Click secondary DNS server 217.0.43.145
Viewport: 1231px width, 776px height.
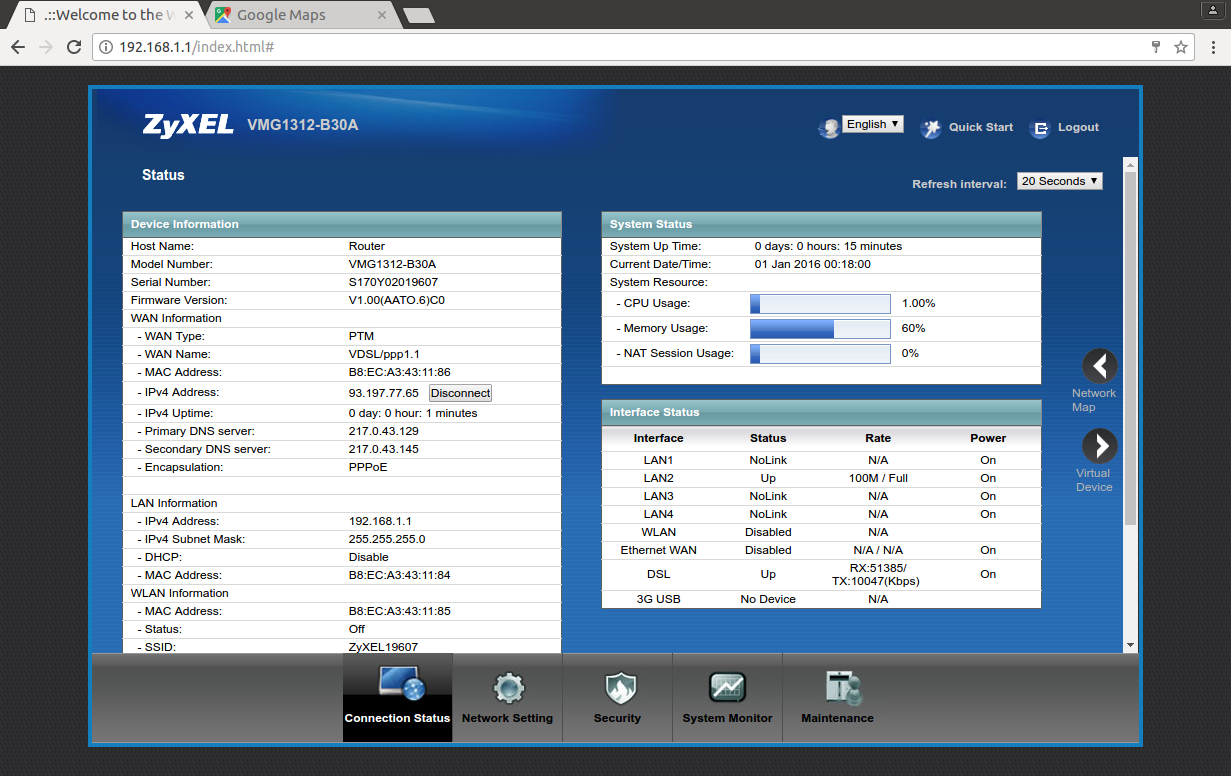[x=384, y=449]
